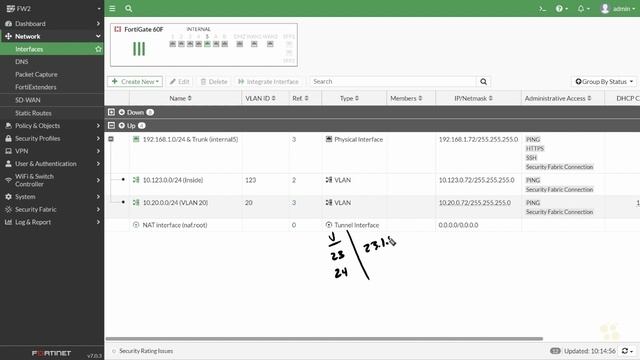
Task: Open the Interfaces page
Action: pyautogui.click(x=29, y=49)
